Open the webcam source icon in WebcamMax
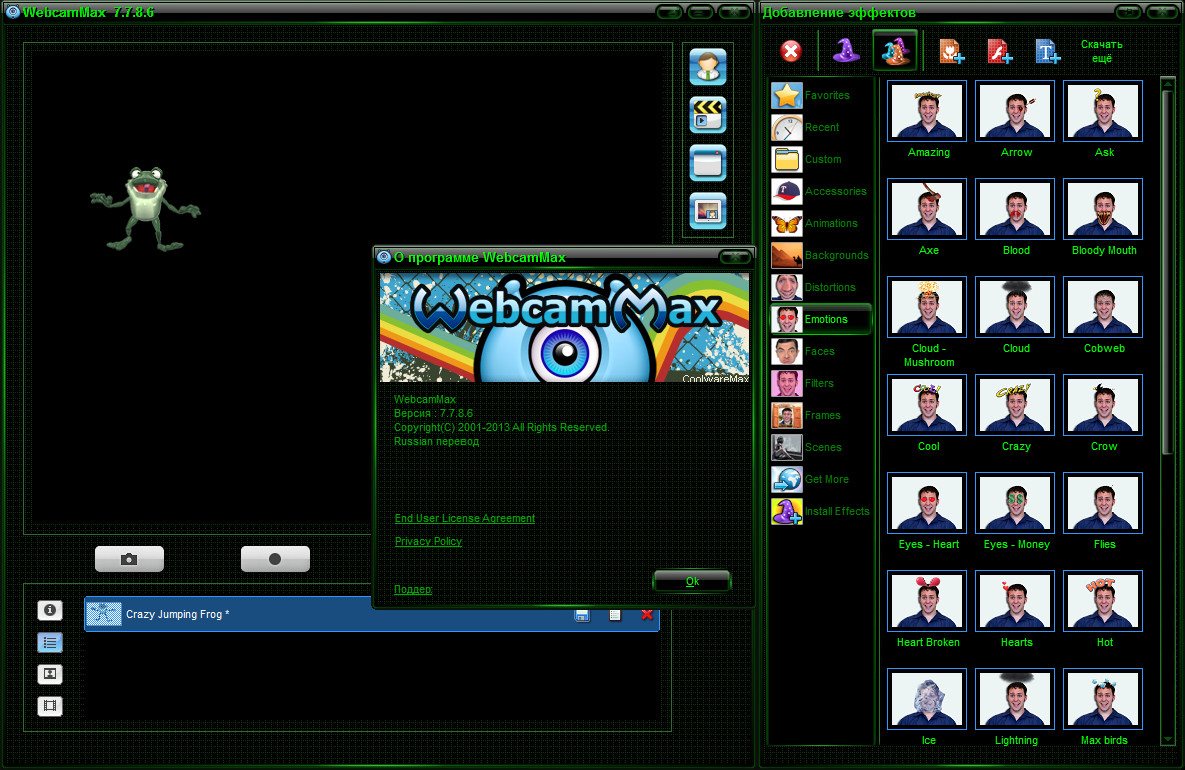Viewport: 1185px width, 770px height. [x=708, y=66]
